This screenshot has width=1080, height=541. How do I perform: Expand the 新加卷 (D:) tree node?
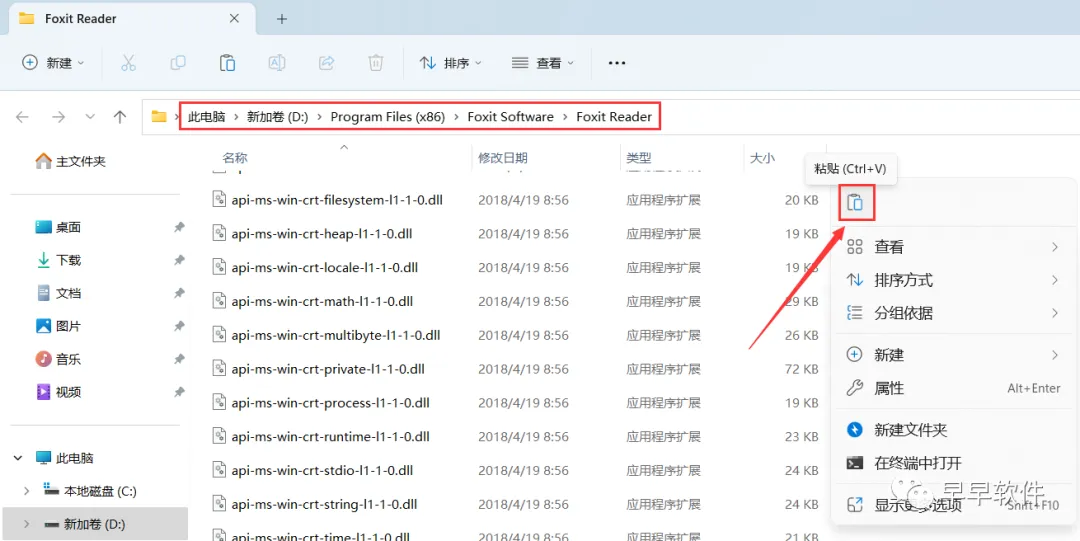pos(26,524)
